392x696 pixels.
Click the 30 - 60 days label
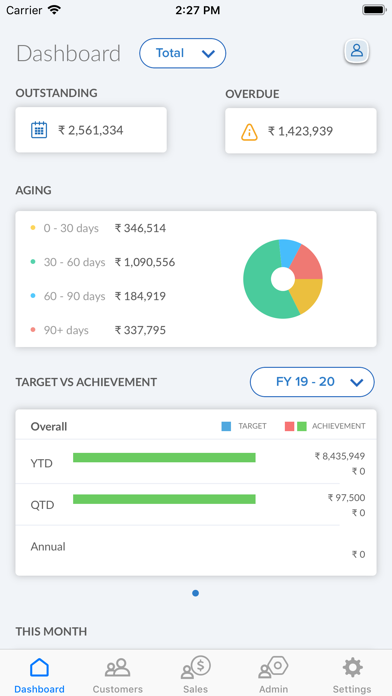click(74, 262)
